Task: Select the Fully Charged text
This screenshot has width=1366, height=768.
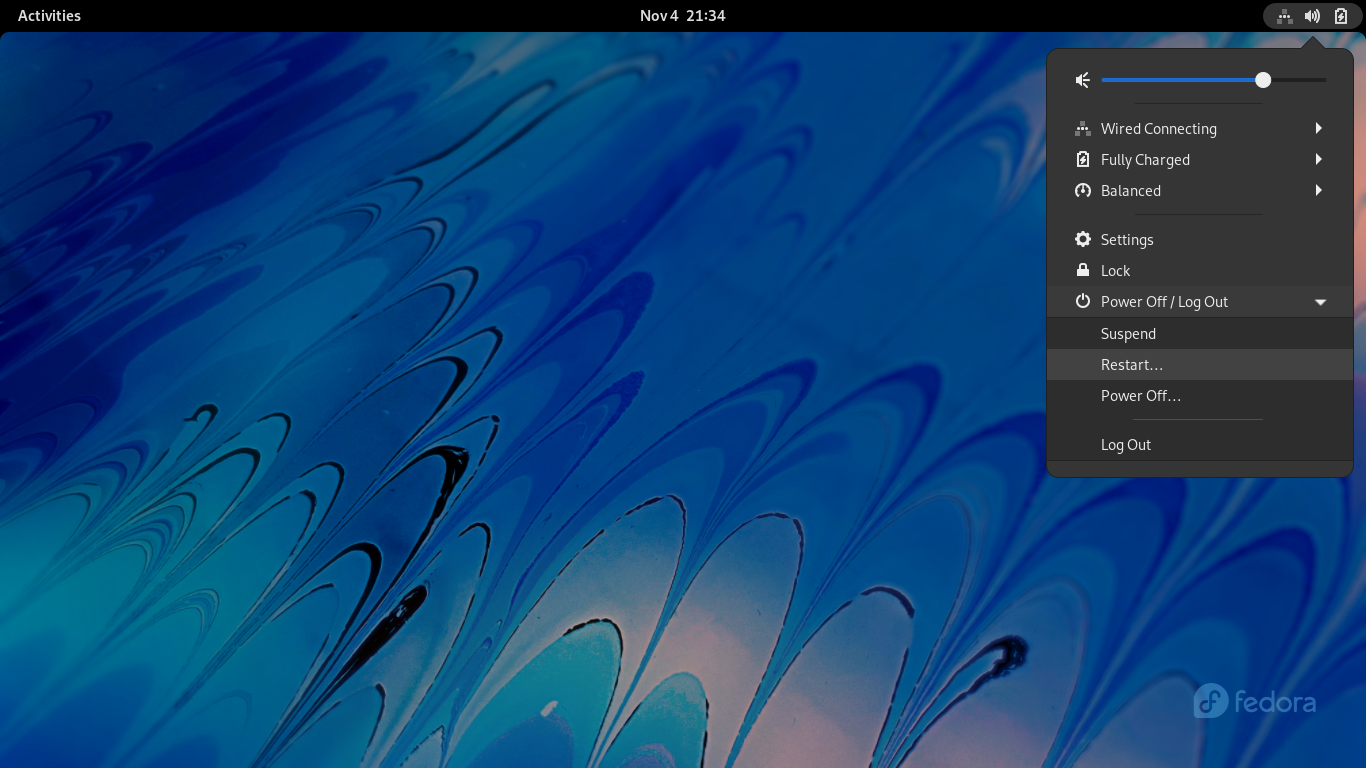Action: pyautogui.click(x=1145, y=159)
